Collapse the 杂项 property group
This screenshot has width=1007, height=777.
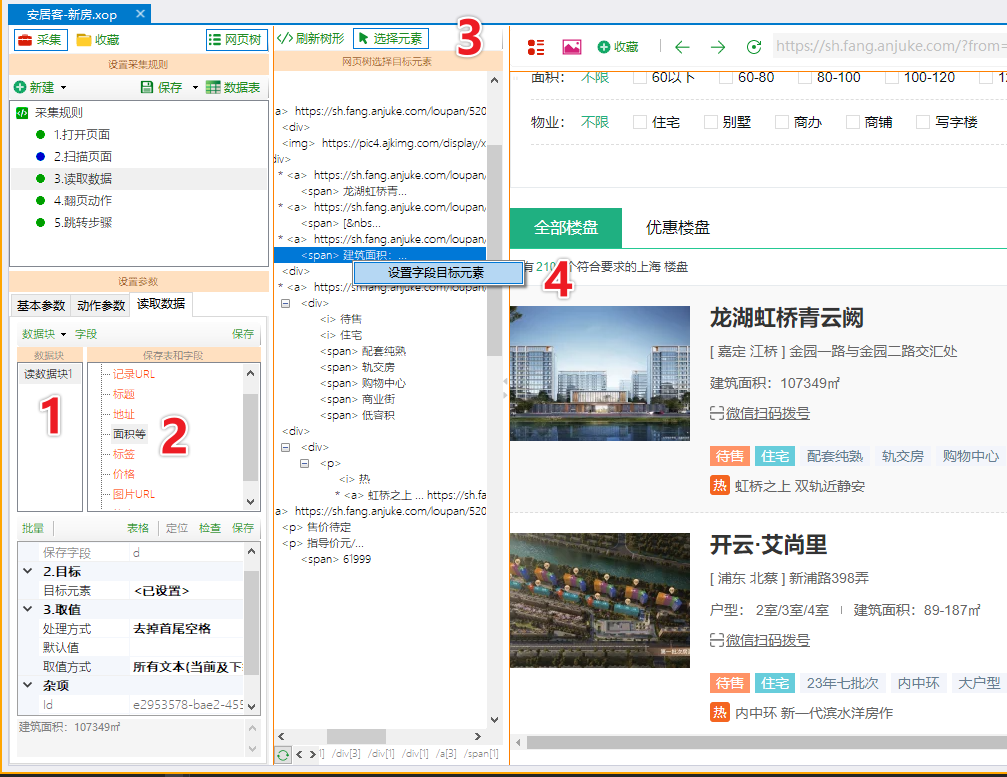(28, 685)
